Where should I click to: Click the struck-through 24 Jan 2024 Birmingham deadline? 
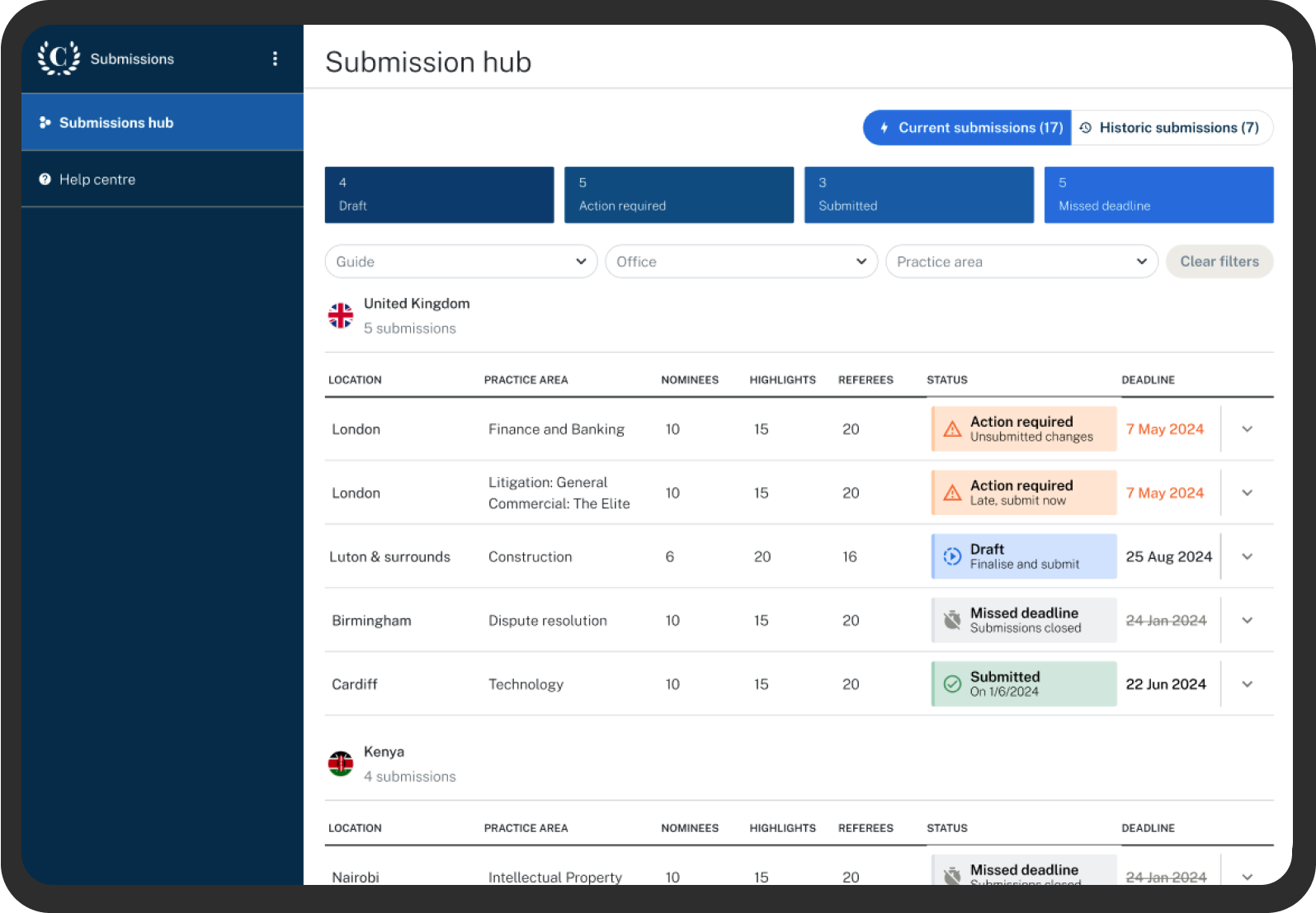1166,621
